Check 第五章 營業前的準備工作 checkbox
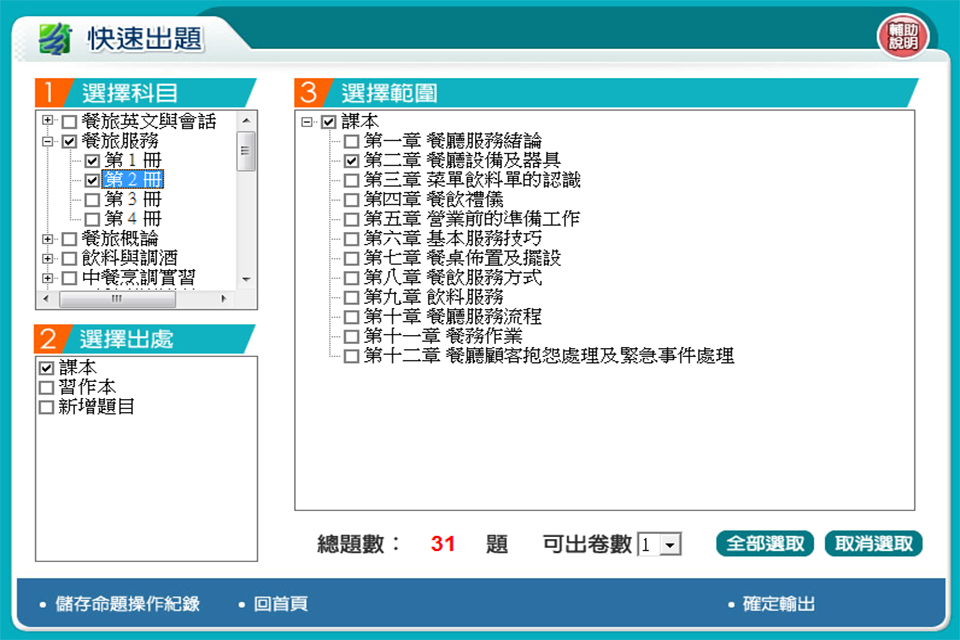The width and height of the screenshot is (960, 640). tap(351, 219)
